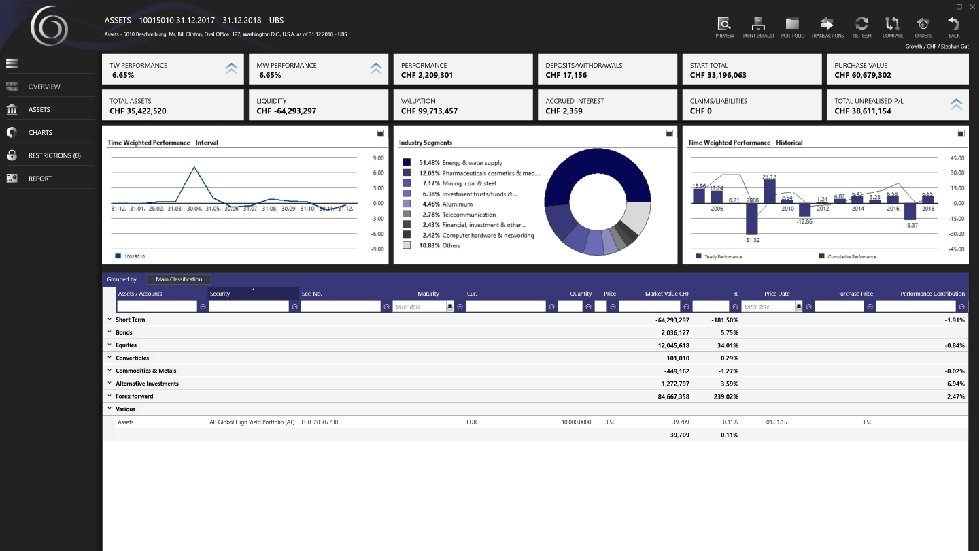Maximize the Industry Segments chart panel

669,133
